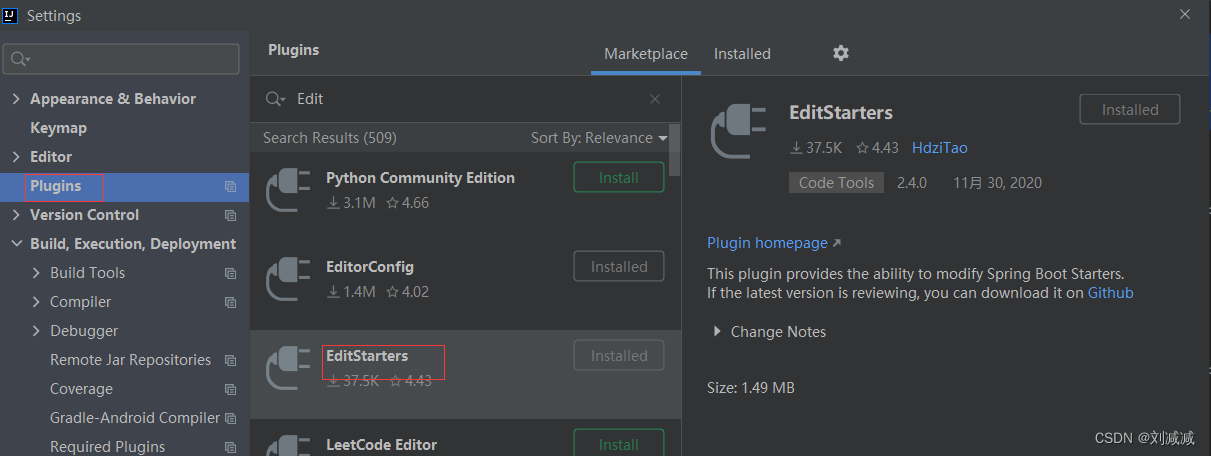The image size is (1211, 456).
Task: Expand the Debugger node
Action: [36, 331]
